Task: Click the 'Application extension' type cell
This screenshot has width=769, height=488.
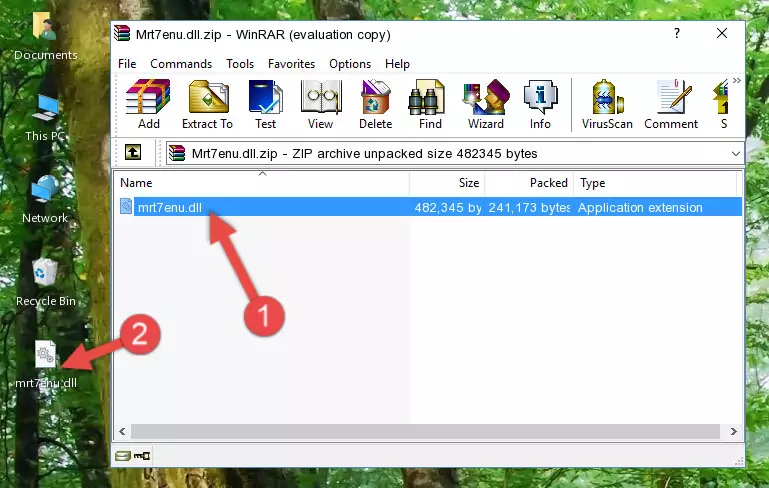Action: click(640, 207)
